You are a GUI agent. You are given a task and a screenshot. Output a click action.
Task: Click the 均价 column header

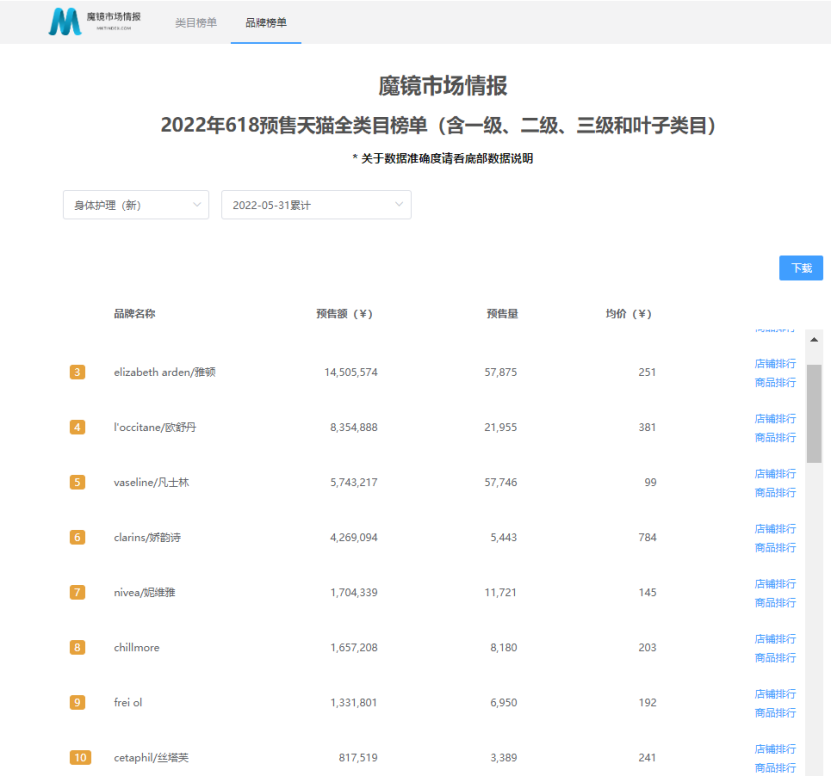630,313
